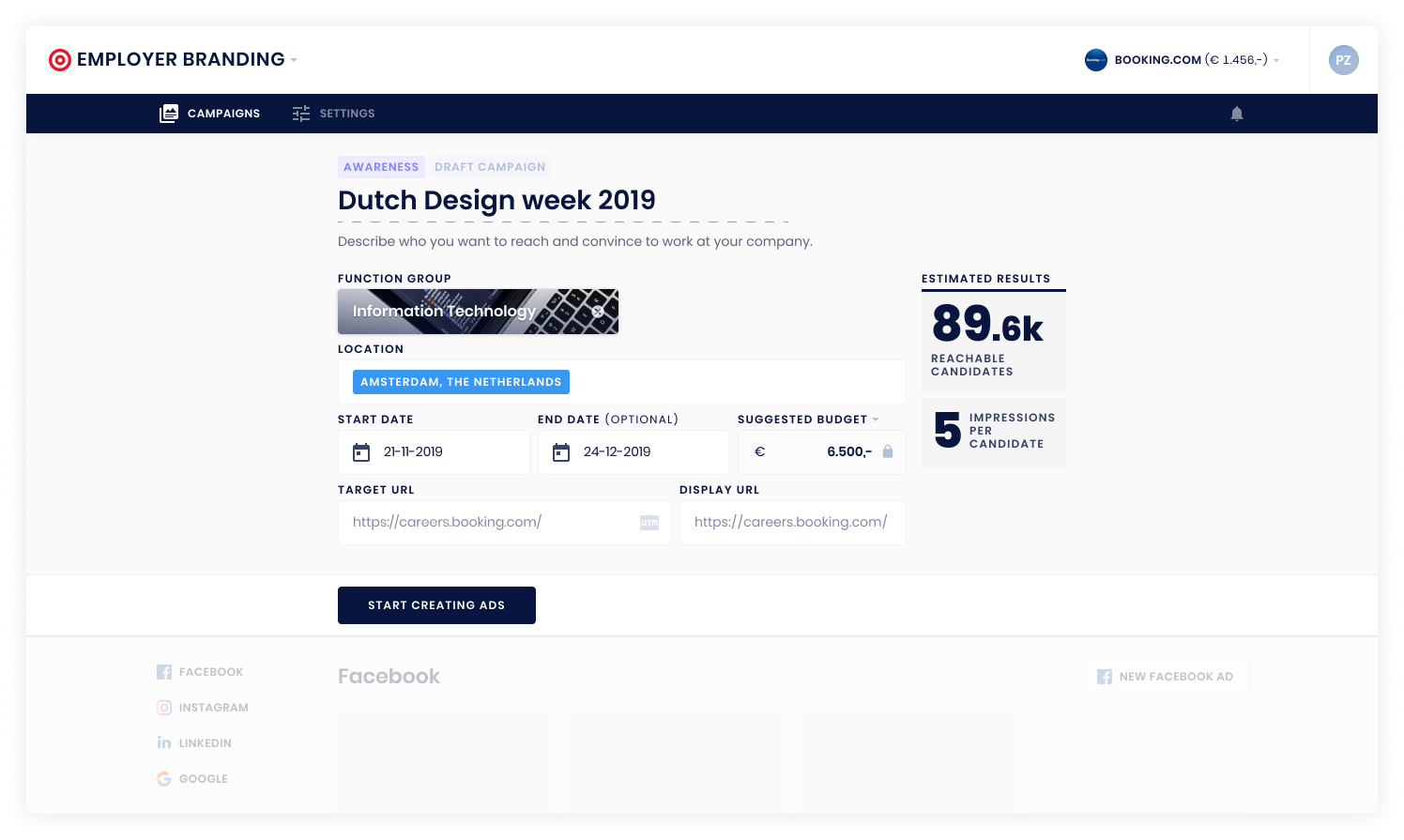Open the Campaigns tab
This screenshot has height=840, width=1404.
point(210,114)
